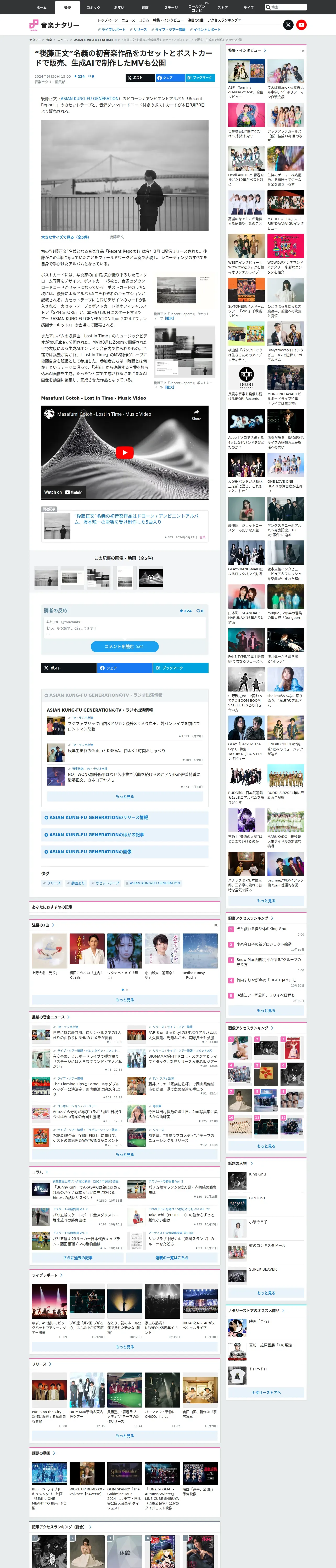Open the ニュース menu item in the navigation
This screenshot has height=1568, width=336.
pos(128,20)
